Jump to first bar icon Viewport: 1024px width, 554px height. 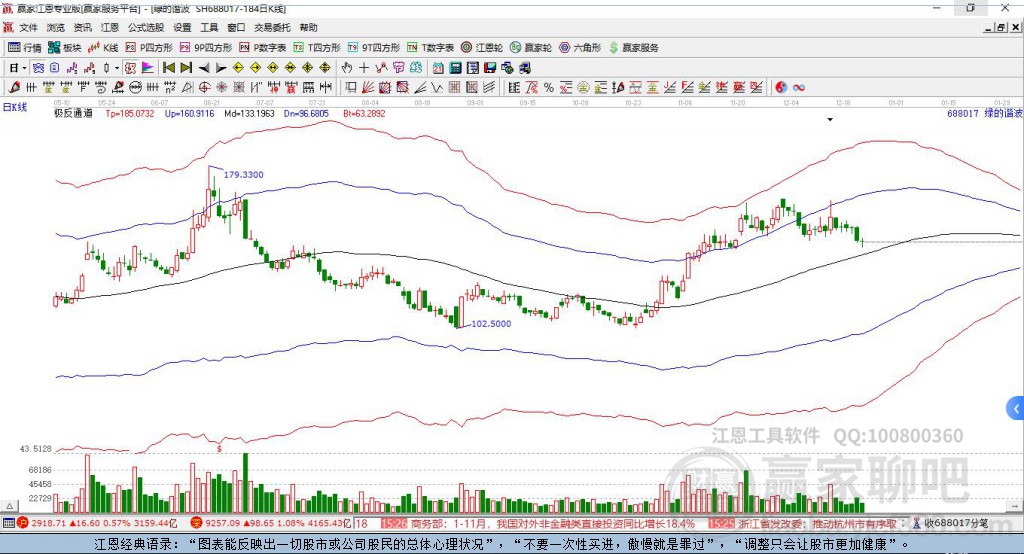(168, 68)
